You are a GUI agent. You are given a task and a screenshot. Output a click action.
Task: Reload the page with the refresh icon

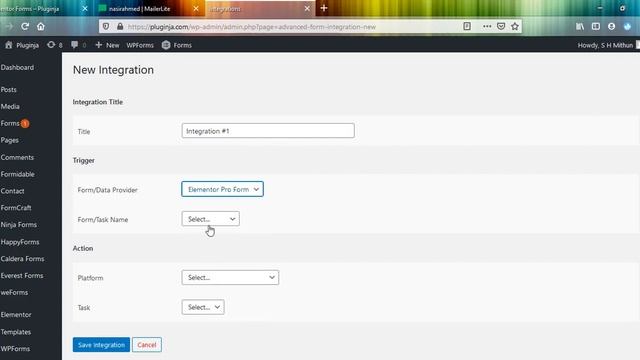click(x=25, y=27)
